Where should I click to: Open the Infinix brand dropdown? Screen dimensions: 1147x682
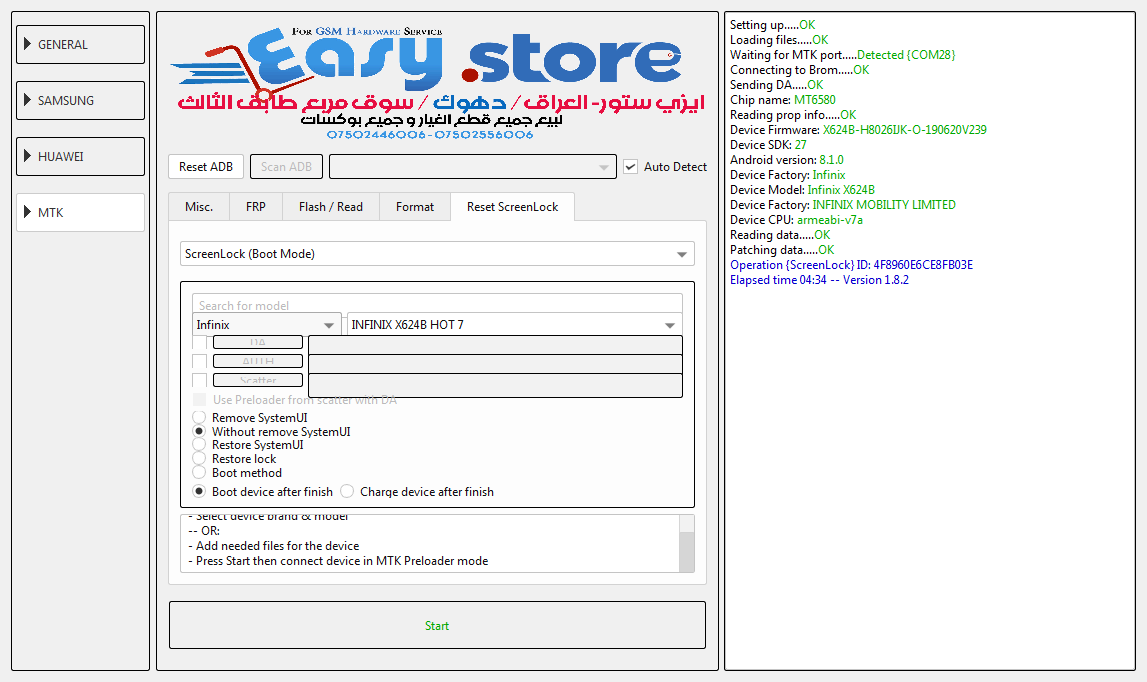(266, 325)
